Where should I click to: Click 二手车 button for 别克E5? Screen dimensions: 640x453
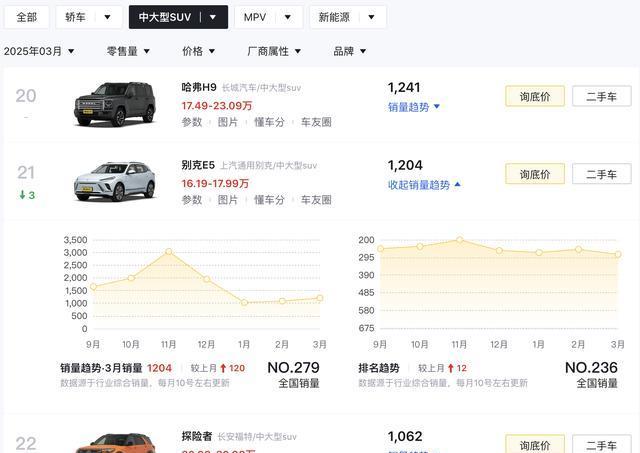pos(601,174)
